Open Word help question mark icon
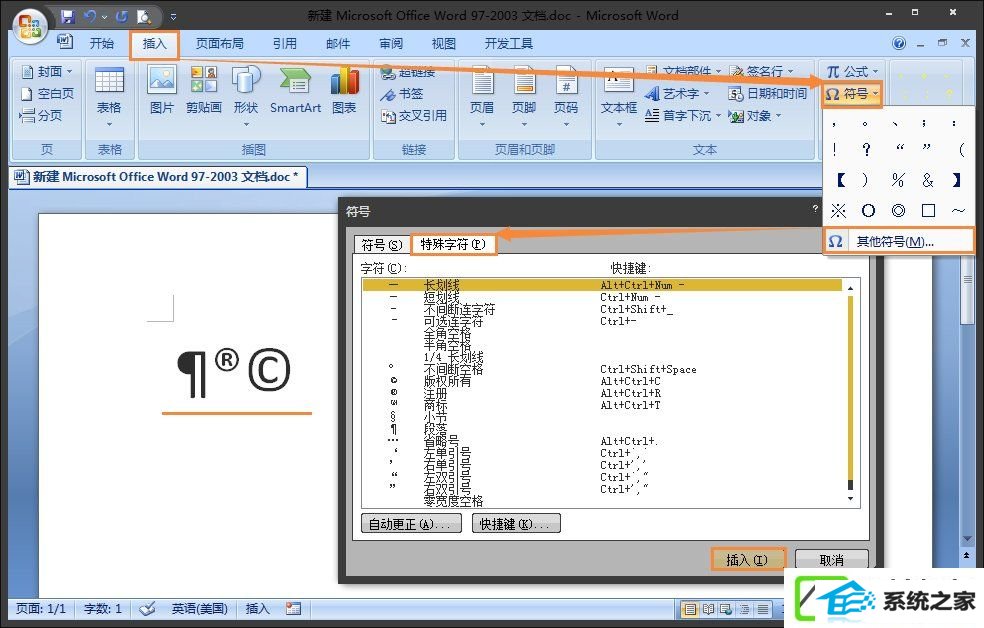984x628 pixels. (899, 43)
